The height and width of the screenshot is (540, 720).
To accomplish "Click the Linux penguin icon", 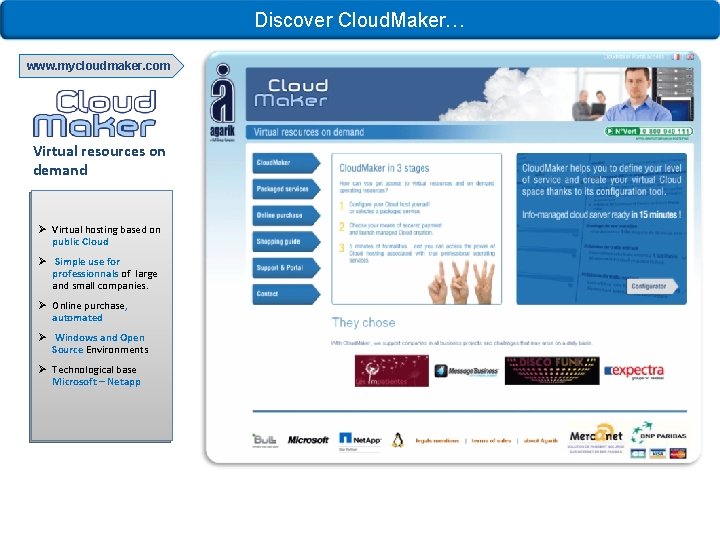I will click(x=398, y=440).
